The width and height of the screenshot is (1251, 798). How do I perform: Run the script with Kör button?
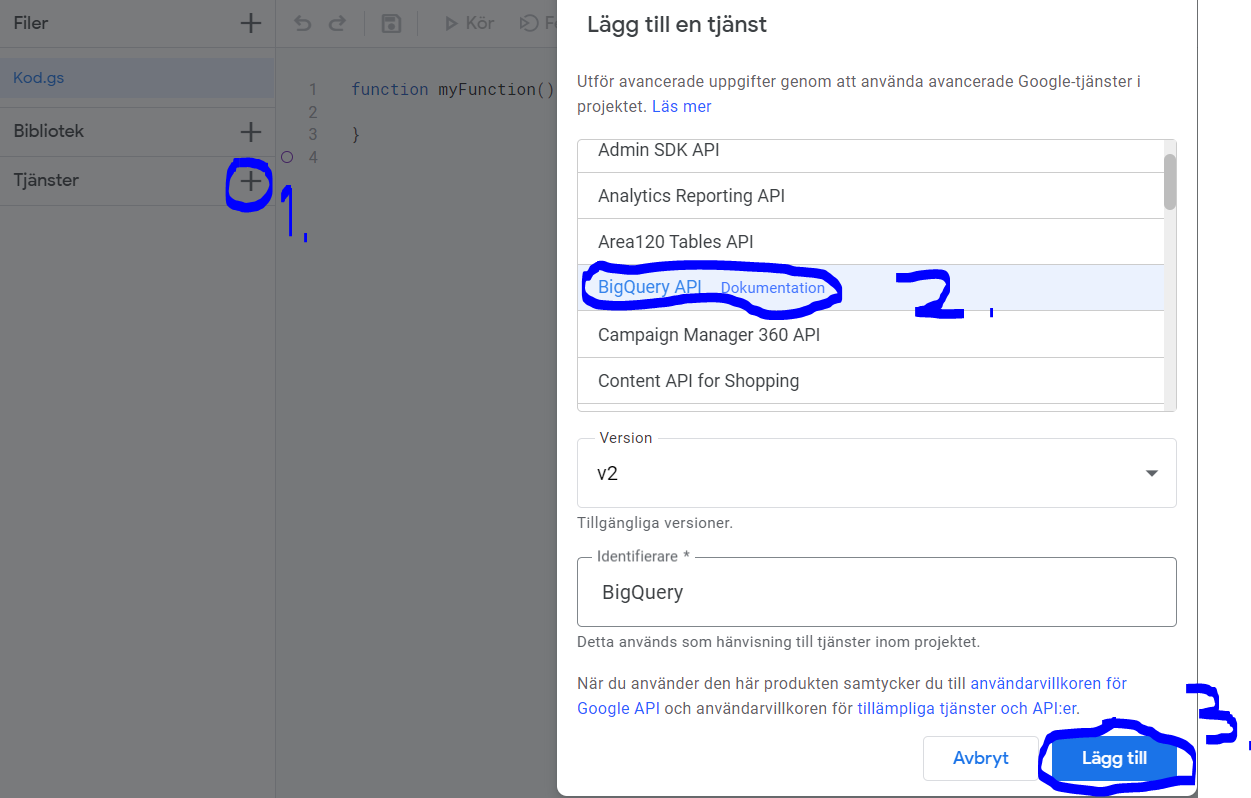tap(469, 23)
